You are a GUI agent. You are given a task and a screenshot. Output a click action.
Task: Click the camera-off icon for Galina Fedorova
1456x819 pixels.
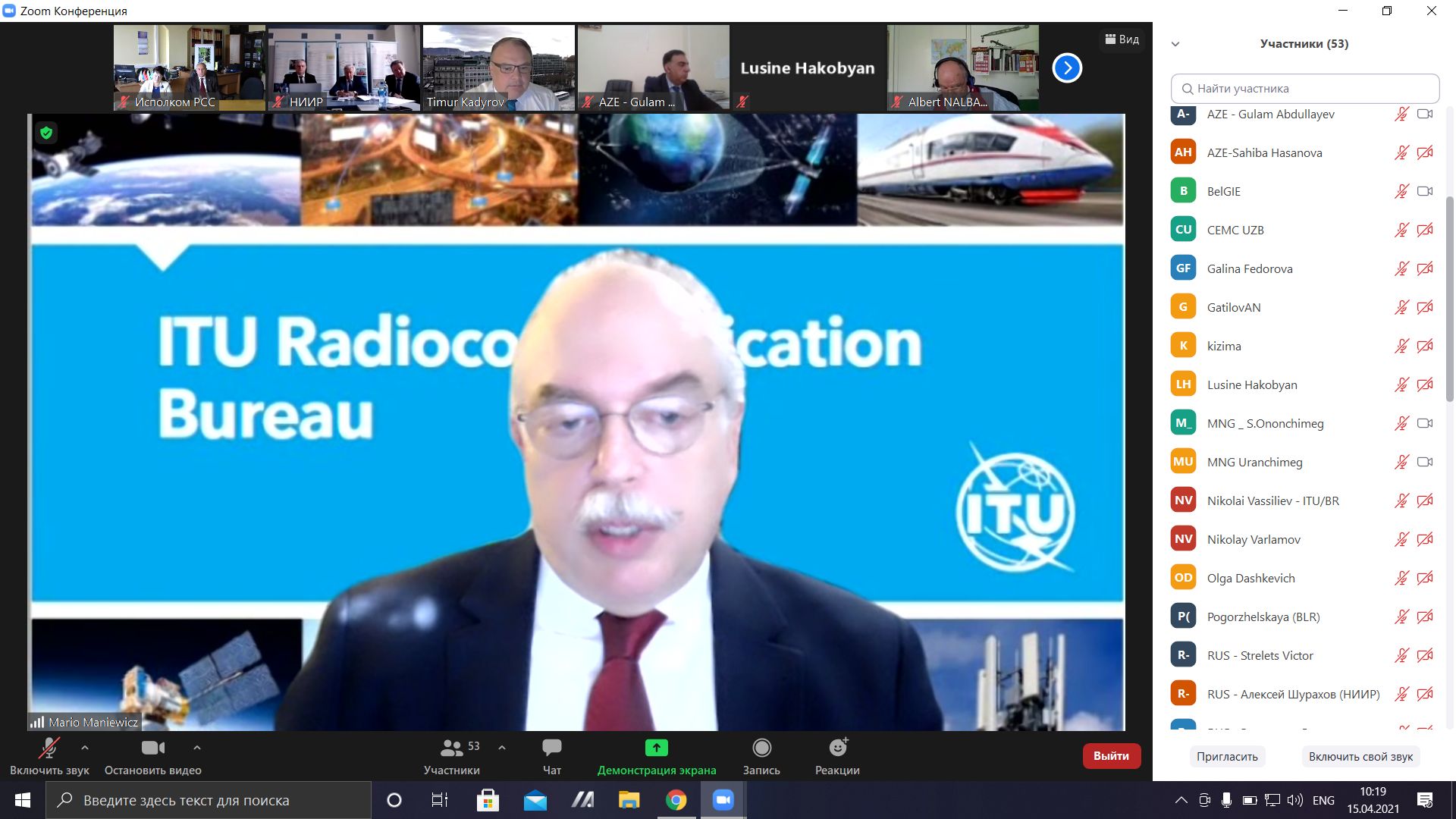(x=1425, y=268)
